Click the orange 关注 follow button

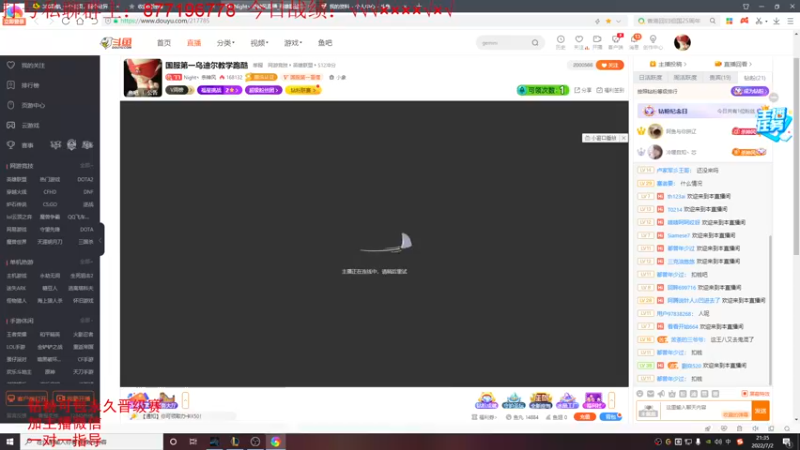pyautogui.click(x=610, y=65)
